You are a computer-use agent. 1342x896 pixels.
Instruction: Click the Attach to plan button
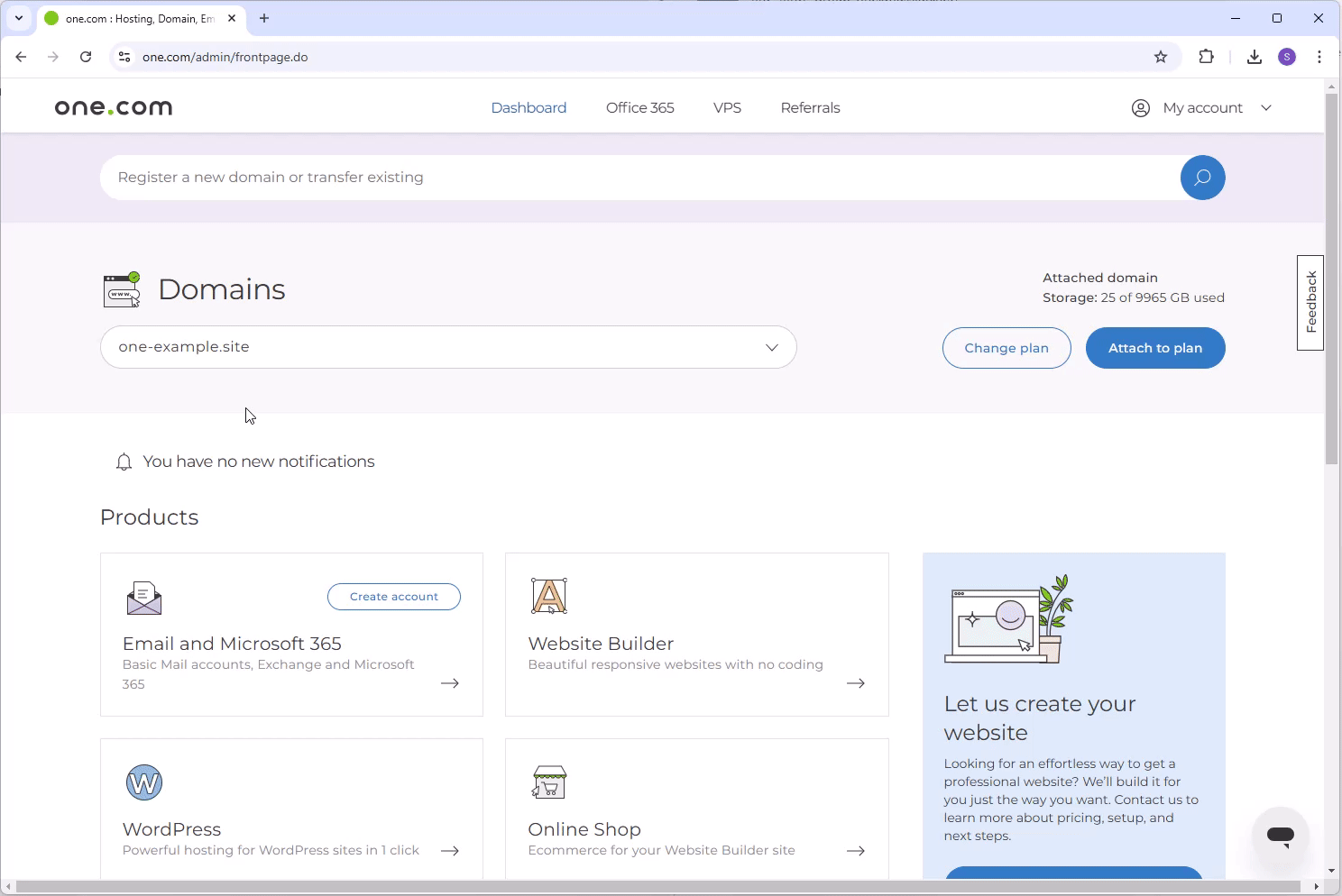point(1155,348)
